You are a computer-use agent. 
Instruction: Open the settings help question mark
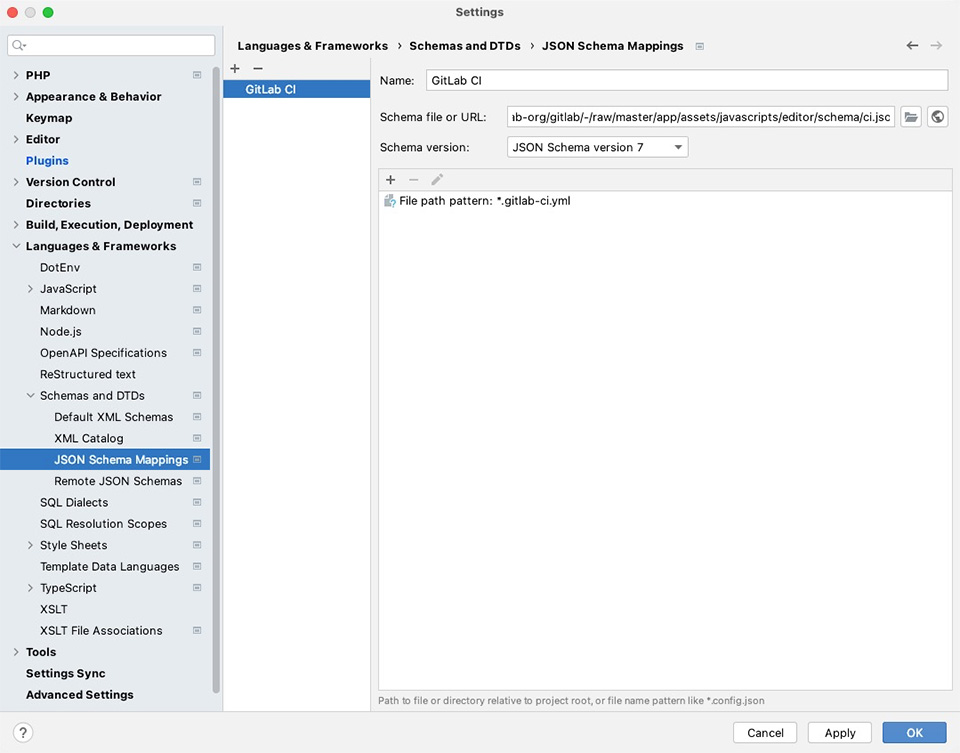[23, 732]
